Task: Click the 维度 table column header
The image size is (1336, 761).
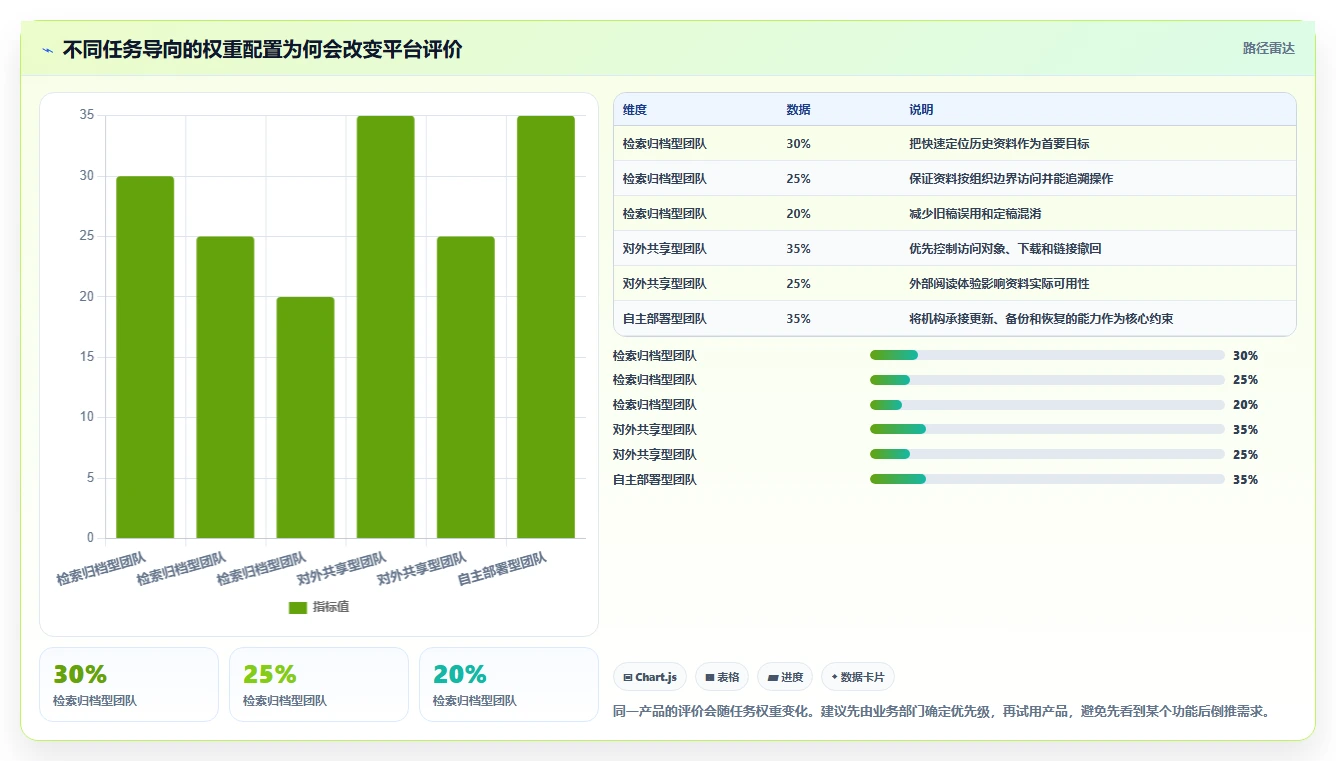Action: point(635,110)
